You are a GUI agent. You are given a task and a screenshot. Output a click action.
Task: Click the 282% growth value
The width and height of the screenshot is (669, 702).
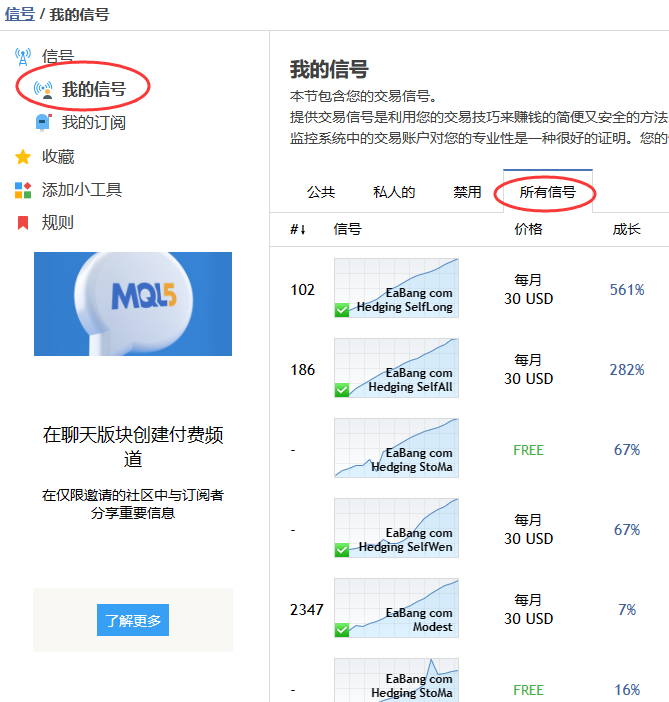point(627,370)
